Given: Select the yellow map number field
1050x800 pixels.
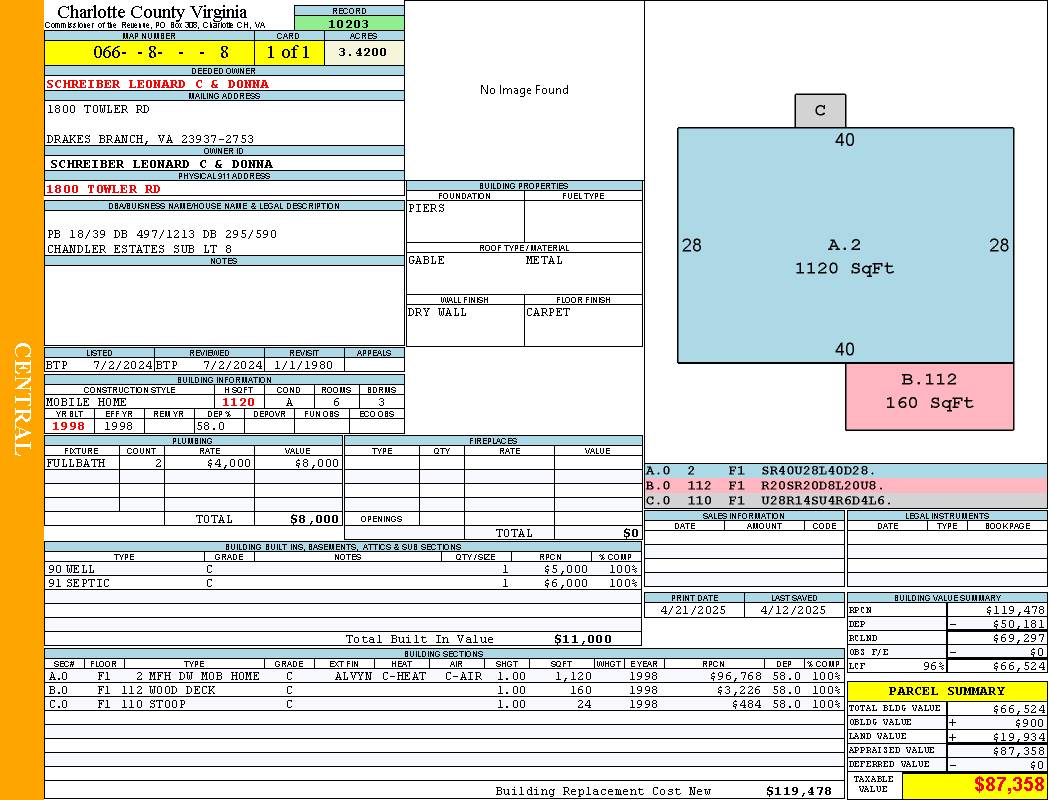Looking at the screenshot, I should [148, 52].
